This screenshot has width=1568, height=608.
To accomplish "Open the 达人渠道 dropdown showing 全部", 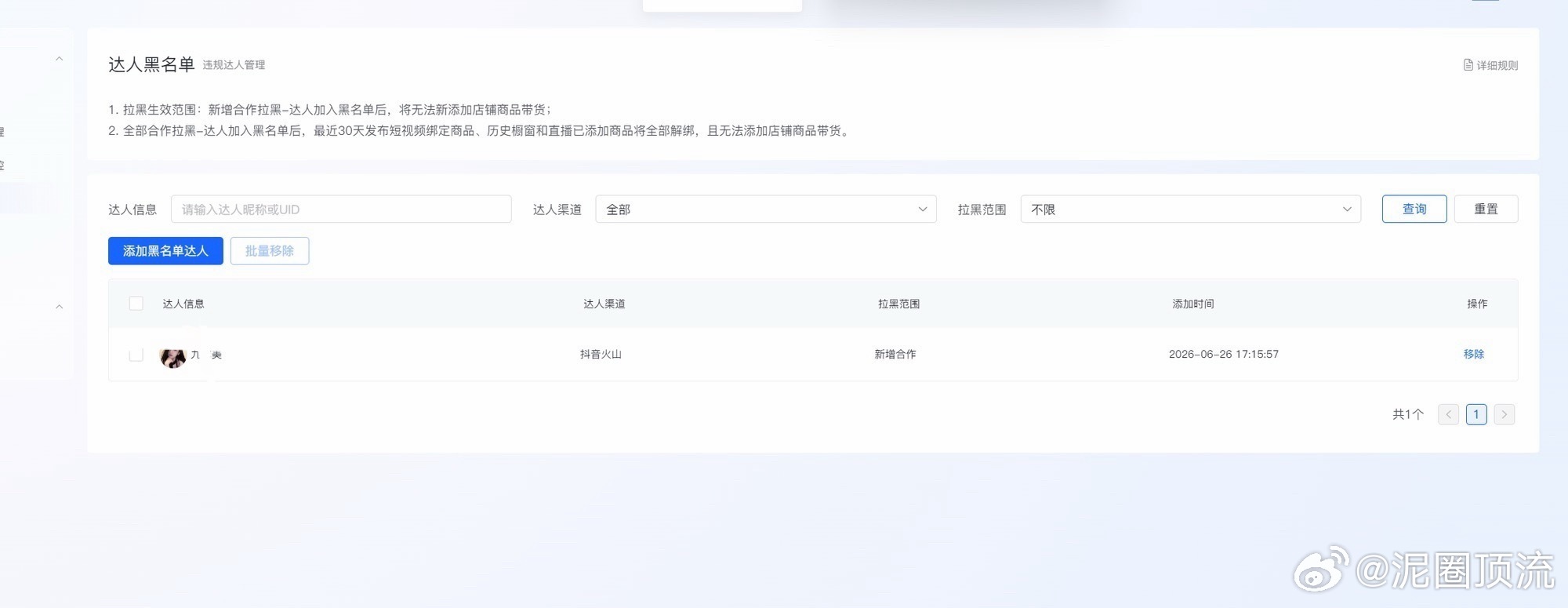I will pos(766,209).
